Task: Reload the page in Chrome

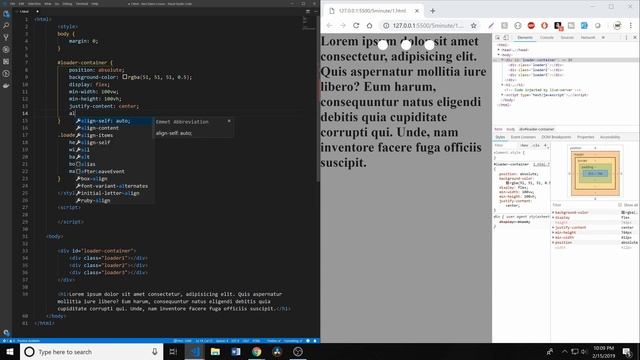Action: coord(356,25)
